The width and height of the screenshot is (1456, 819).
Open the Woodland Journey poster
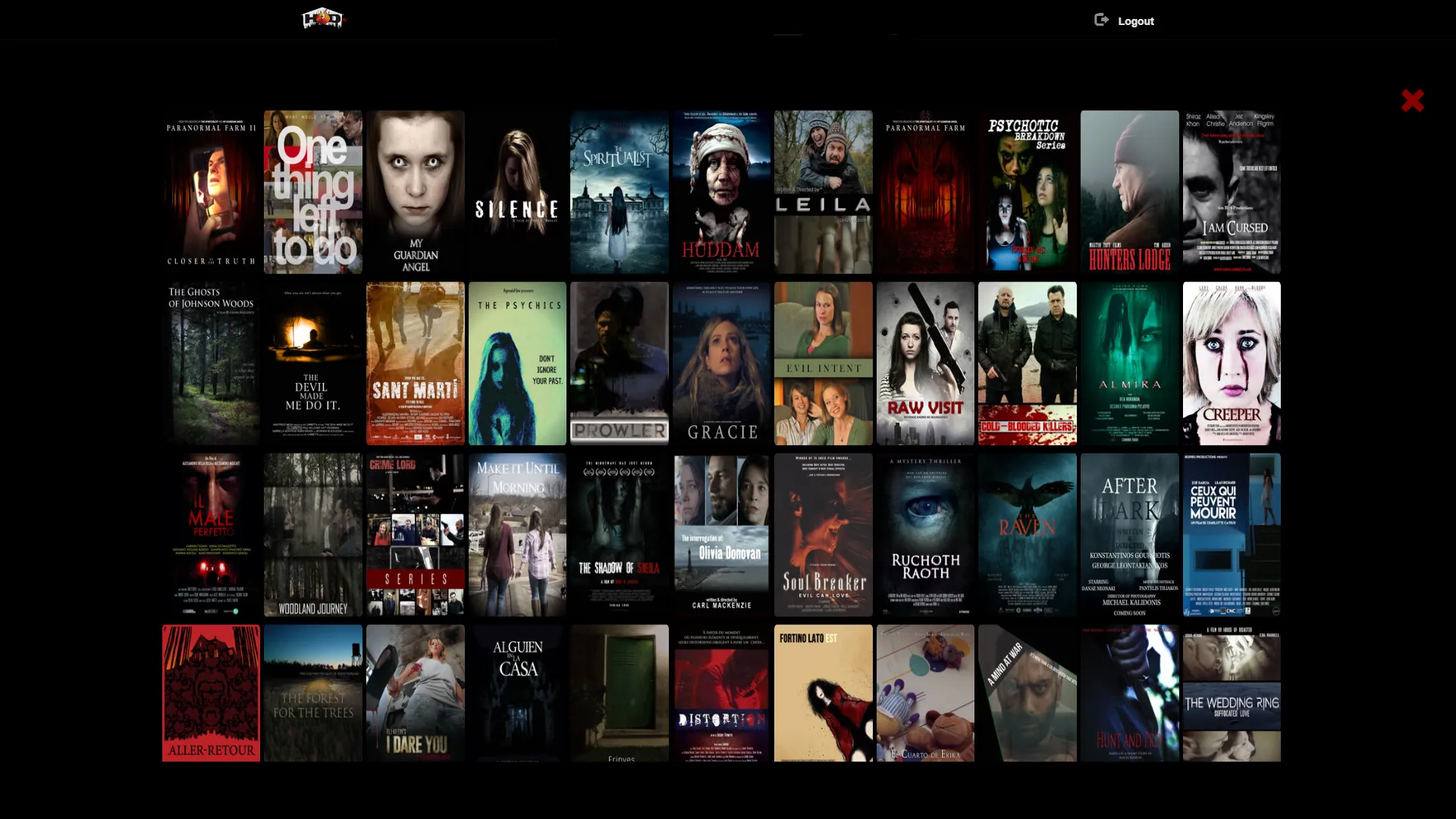click(313, 535)
